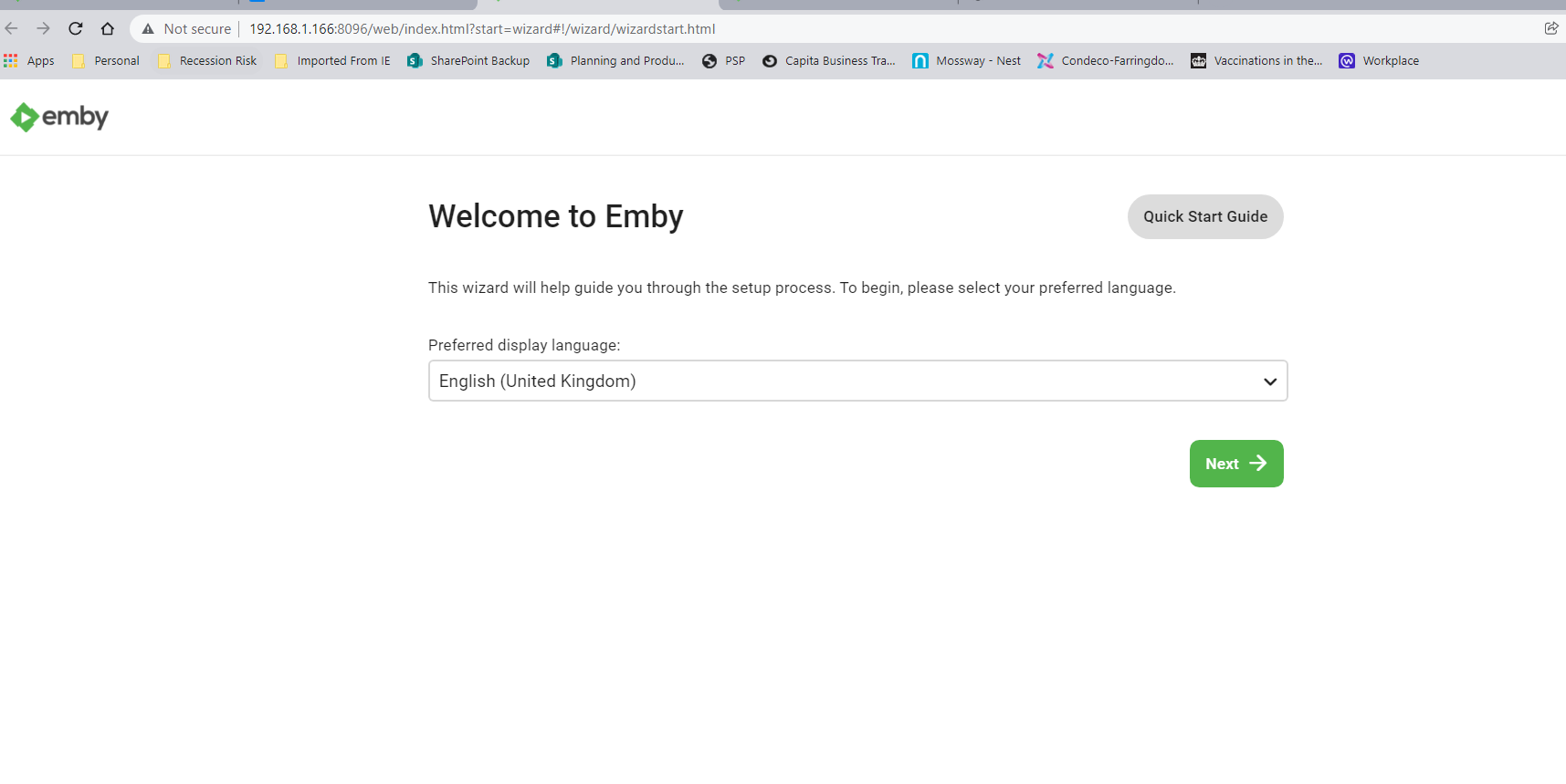Image resolution: width=1566 pixels, height=784 pixels.
Task: Open the Apps grid shortcut
Action: point(29,61)
